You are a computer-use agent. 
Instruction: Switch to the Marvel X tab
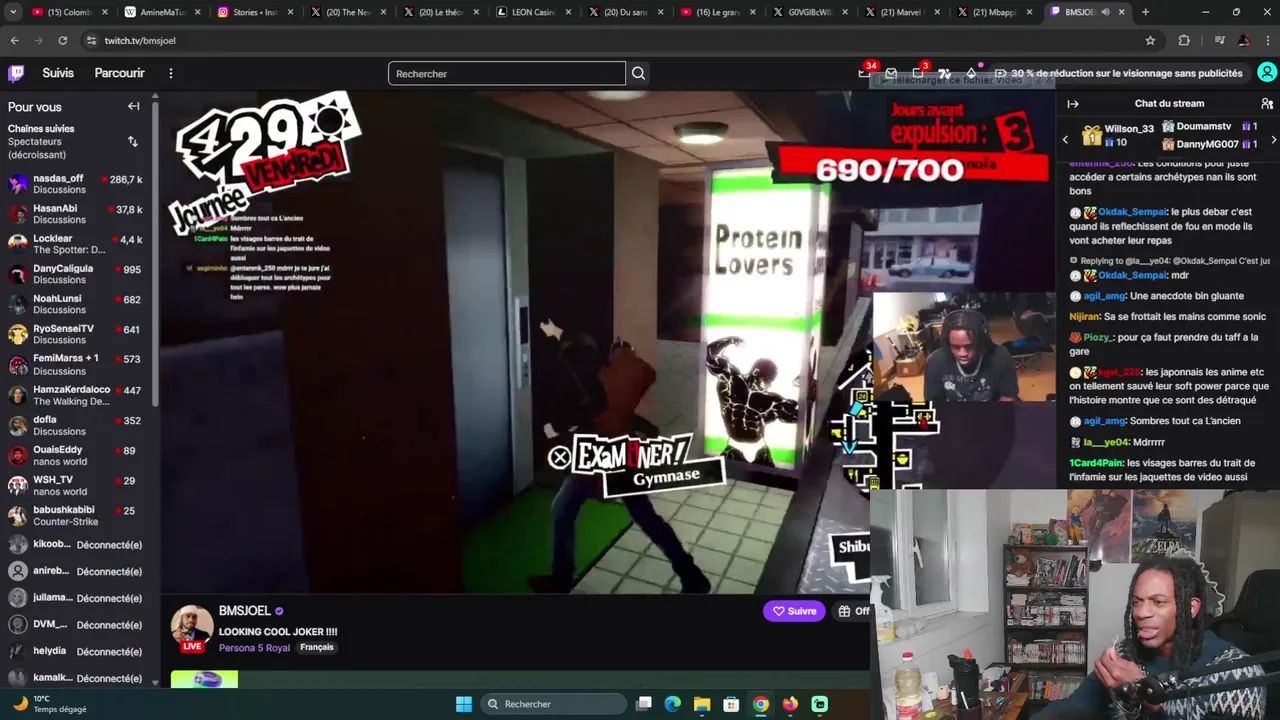click(905, 12)
